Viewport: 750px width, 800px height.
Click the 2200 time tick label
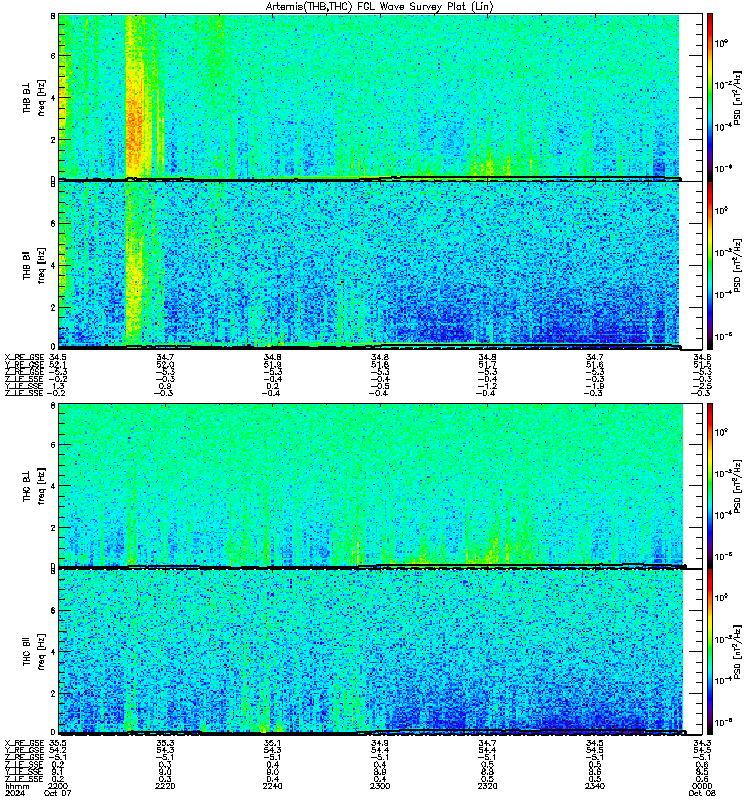tap(57, 786)
